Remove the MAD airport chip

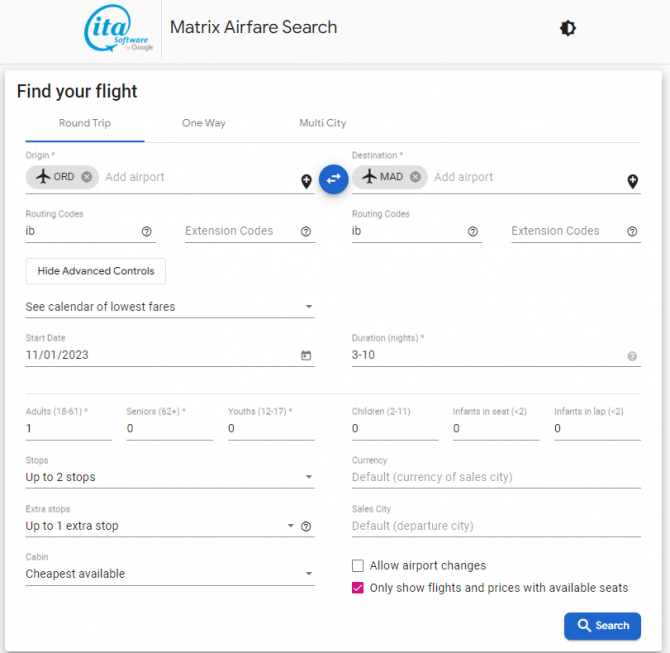click(x=415, y=177)
